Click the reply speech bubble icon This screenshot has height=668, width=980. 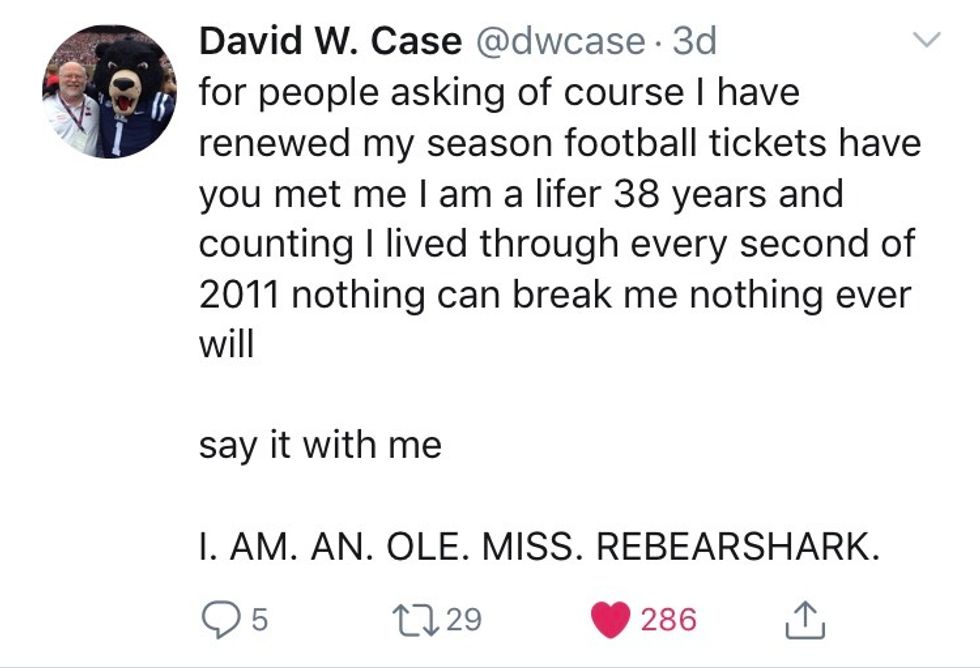pos(219,621)
